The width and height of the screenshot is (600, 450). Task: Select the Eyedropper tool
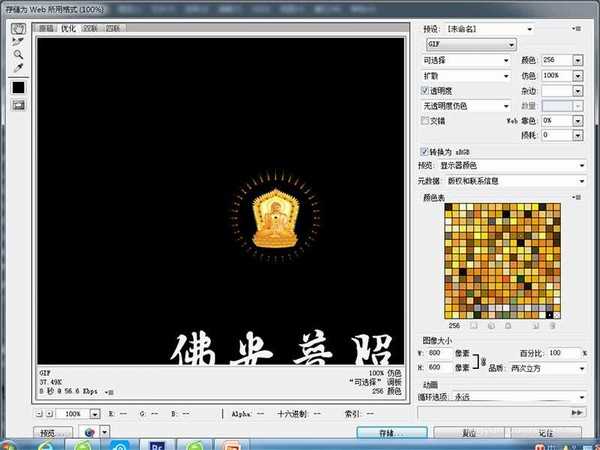[18, 69]
